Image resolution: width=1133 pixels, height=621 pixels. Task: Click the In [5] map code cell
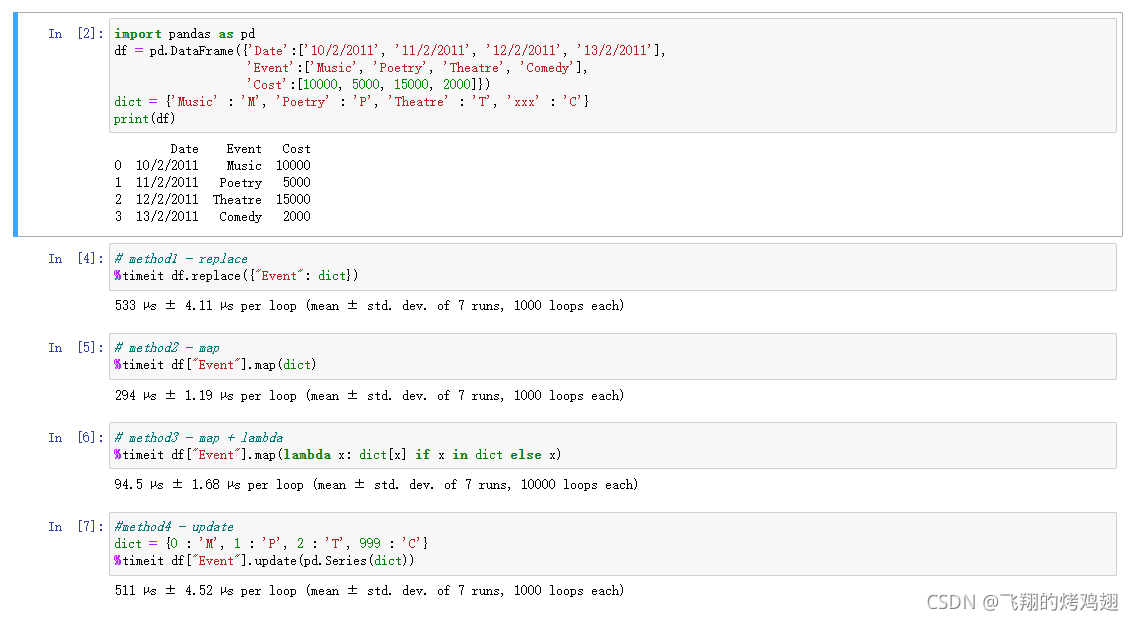[613, 356]
